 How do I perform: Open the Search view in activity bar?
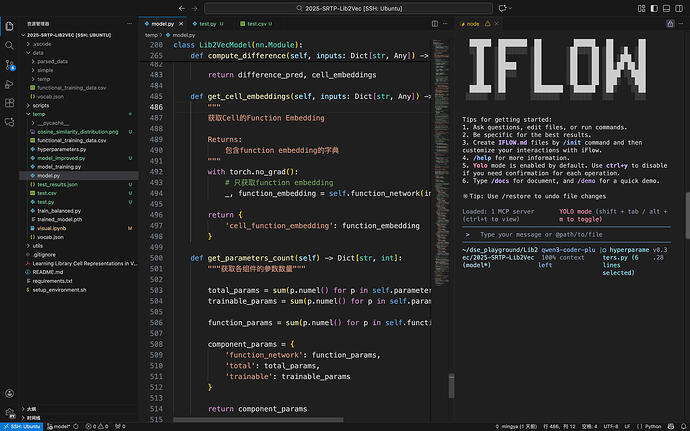9,45
